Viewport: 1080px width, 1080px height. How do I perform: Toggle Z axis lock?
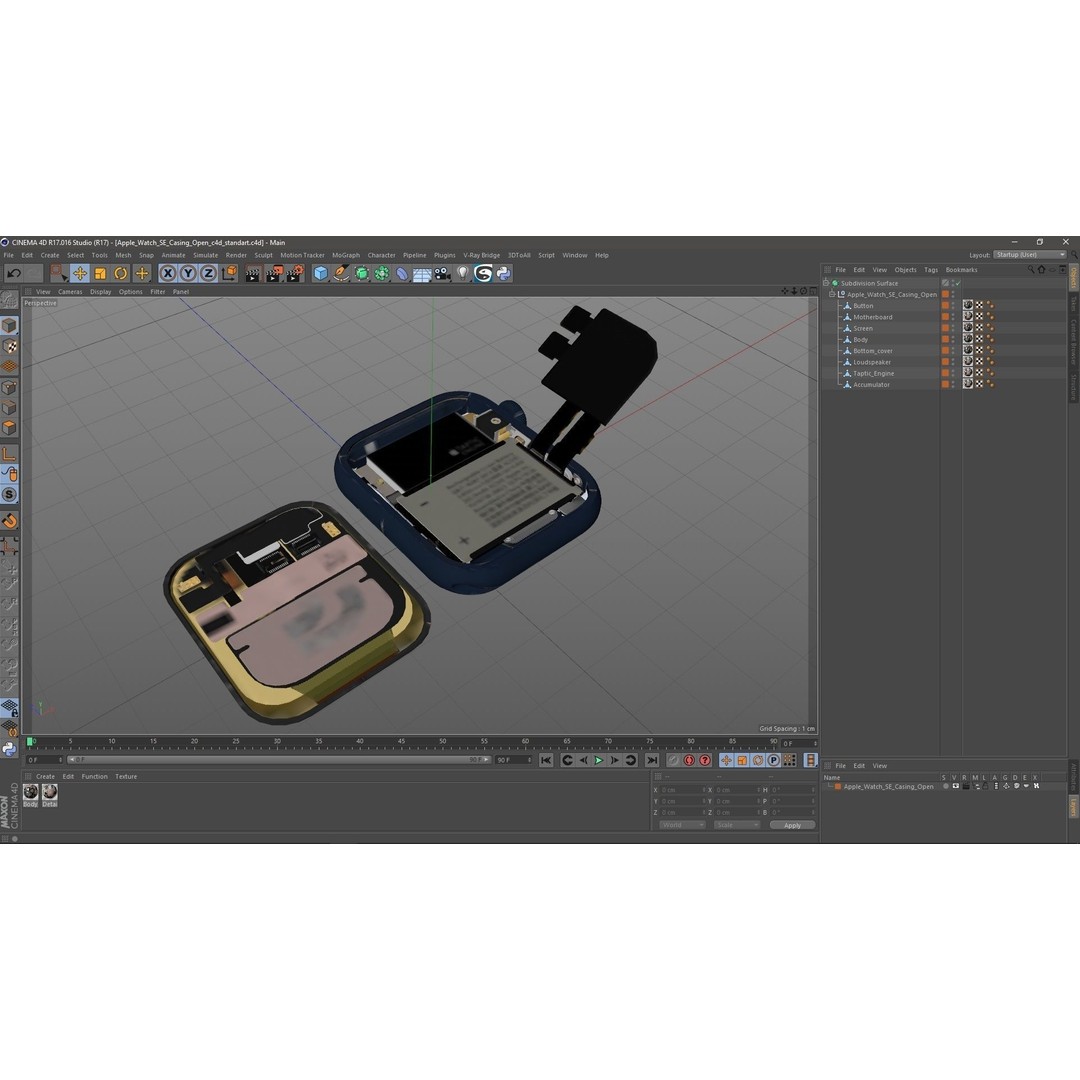pos(208,273)
